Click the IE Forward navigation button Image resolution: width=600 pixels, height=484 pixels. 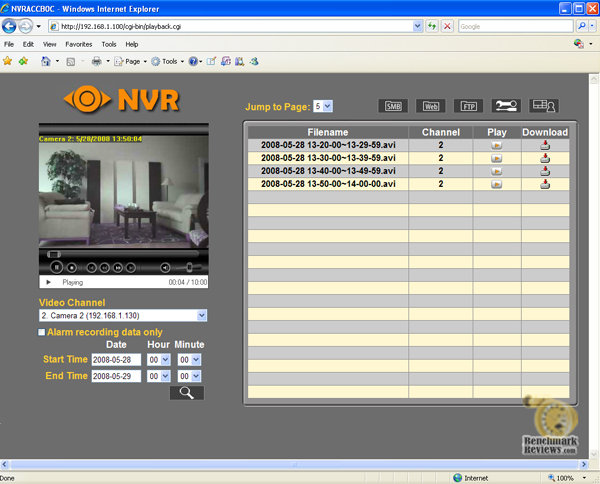click(x=25, y=26)
